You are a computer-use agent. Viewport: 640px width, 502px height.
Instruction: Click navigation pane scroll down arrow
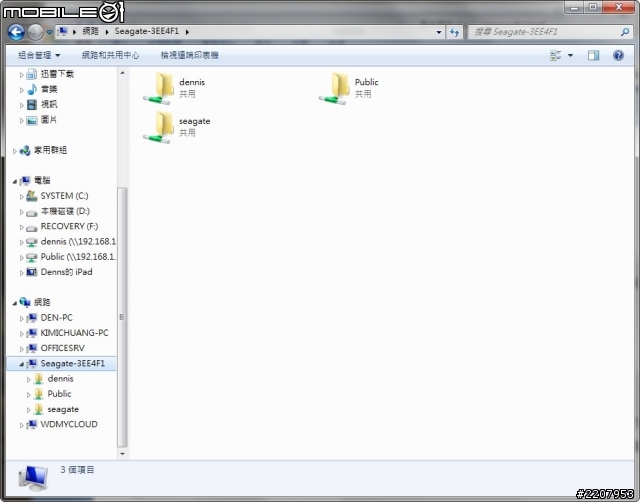(x=122, y=454)
